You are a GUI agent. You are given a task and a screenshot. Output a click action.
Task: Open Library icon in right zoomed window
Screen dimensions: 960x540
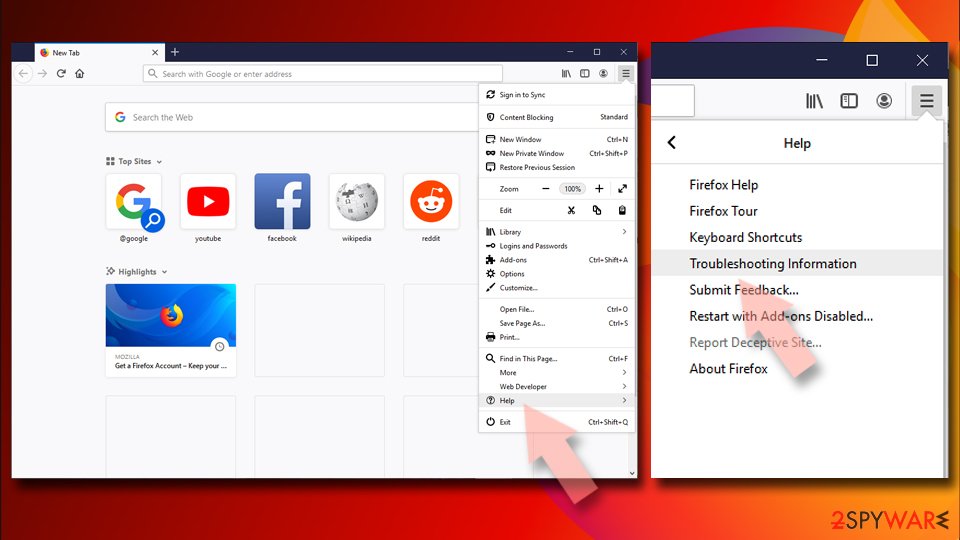[x=814, y=100]
